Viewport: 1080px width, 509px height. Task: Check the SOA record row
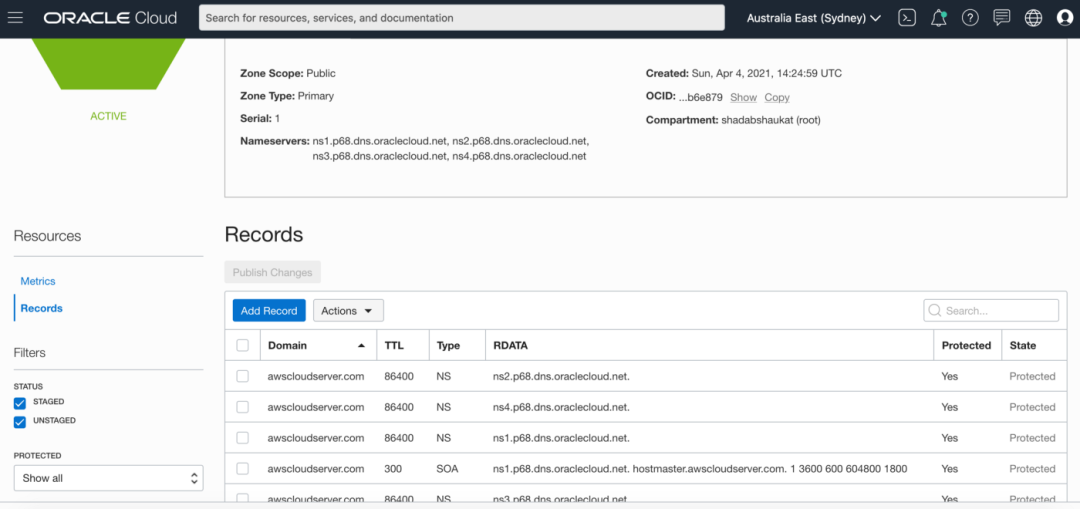click(x=242, y=468)
